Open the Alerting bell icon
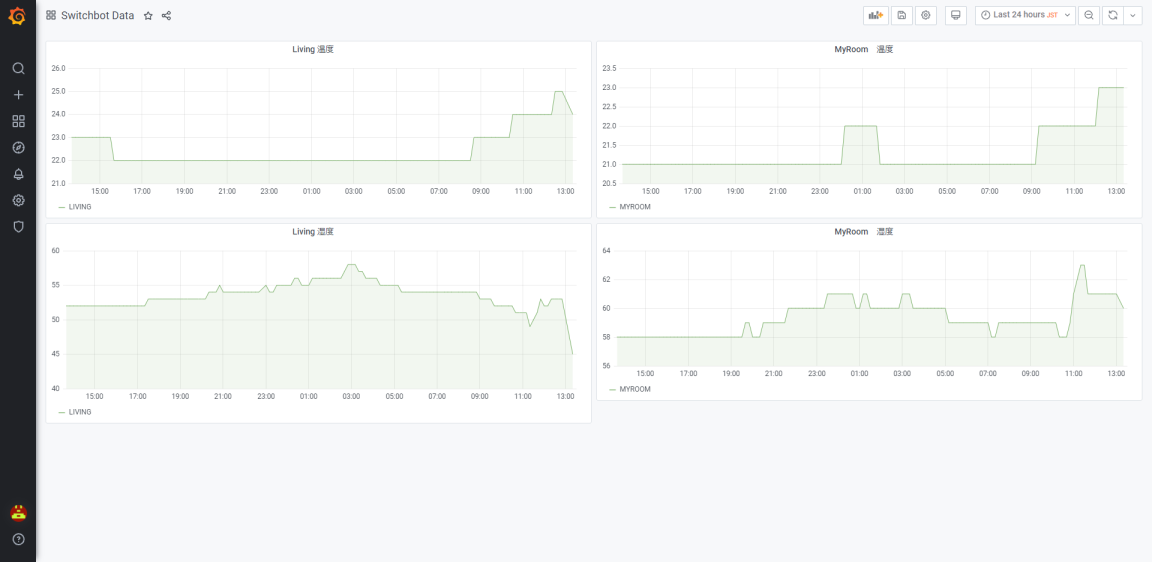Image resolution: width=1152 pixels, height=562 pixels. click(x=18, y=174)
